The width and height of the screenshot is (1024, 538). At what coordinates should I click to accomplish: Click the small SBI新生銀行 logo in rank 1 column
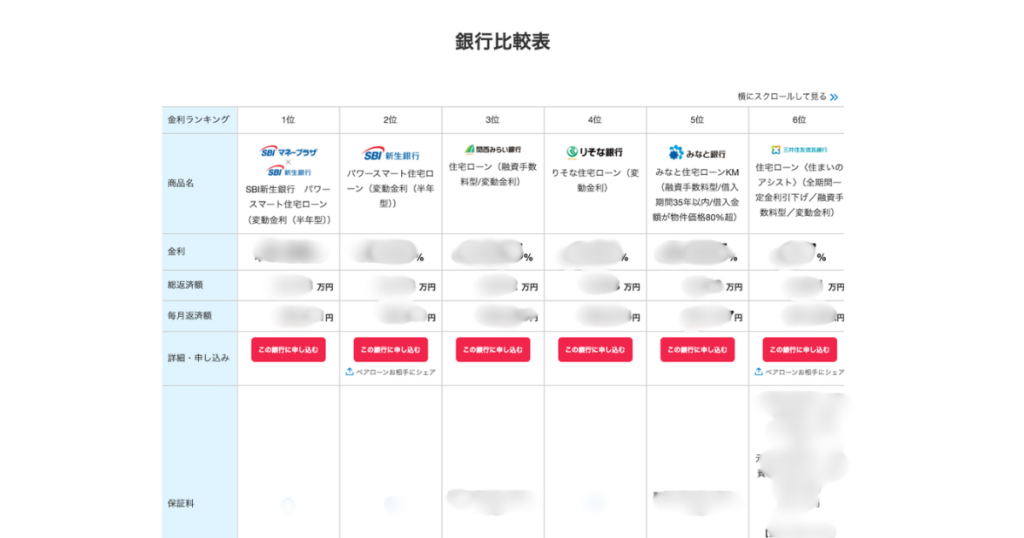[289, 172]
